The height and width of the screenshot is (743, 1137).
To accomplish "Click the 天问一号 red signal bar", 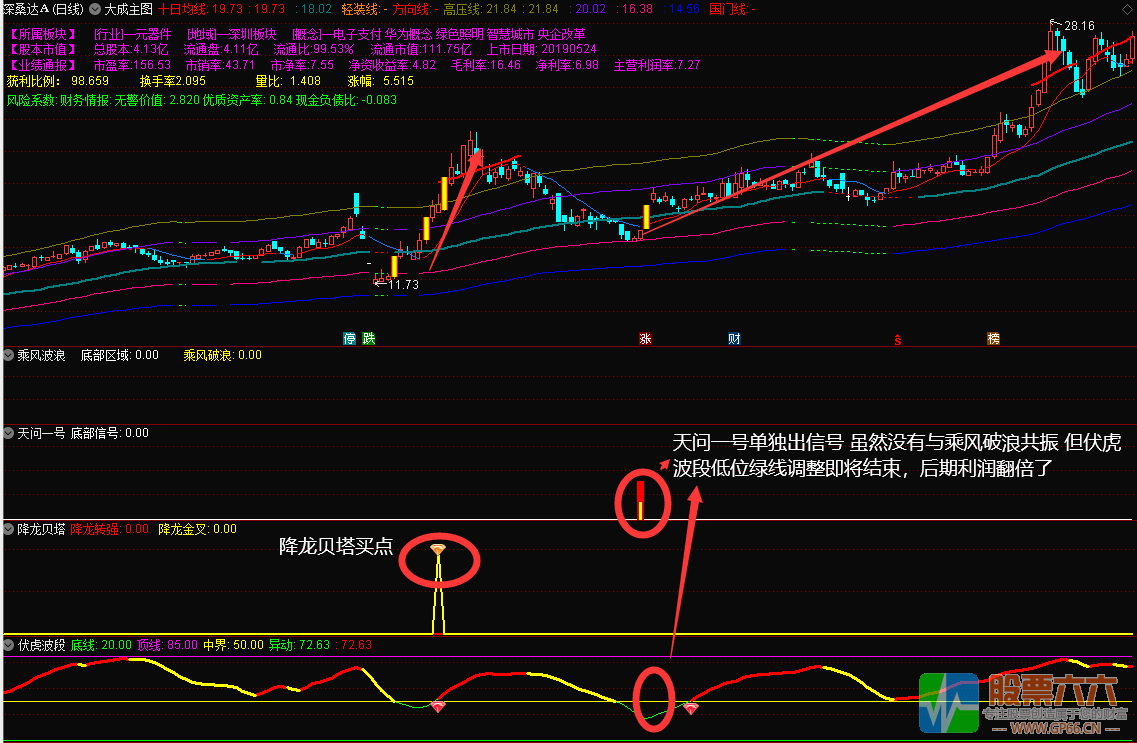I will pos(641,500).
